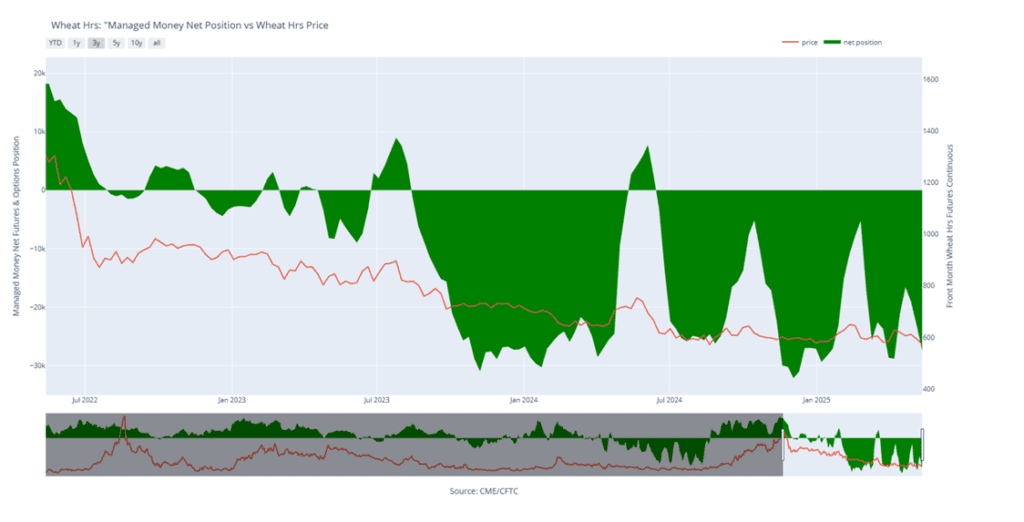This screenshot has width=1024, height=522.
Task: Select the all range button
Action: tap(157, 43)
